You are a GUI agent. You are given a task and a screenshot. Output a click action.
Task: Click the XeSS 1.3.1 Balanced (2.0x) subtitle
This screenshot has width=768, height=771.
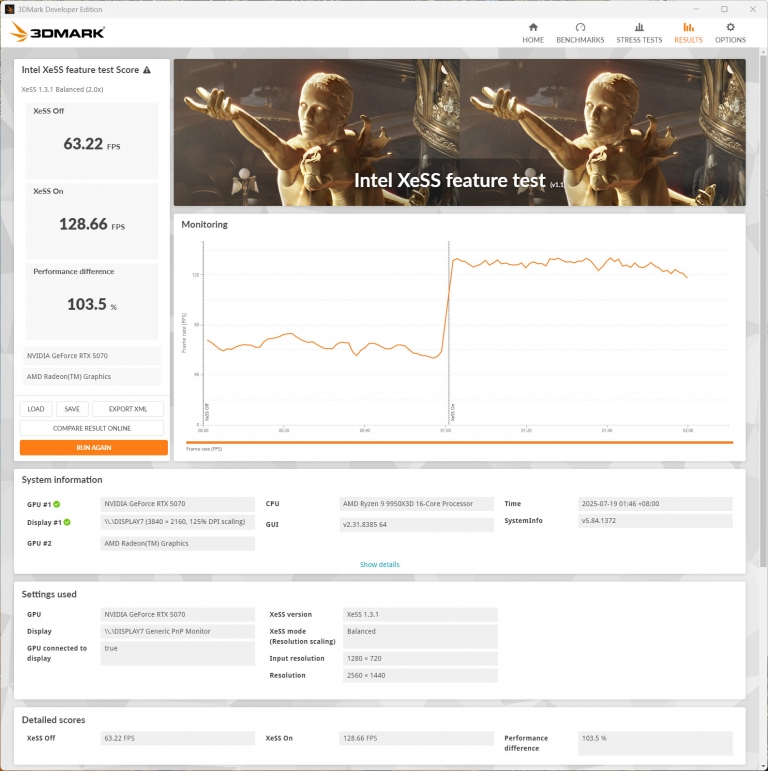[x=62, y=89]
